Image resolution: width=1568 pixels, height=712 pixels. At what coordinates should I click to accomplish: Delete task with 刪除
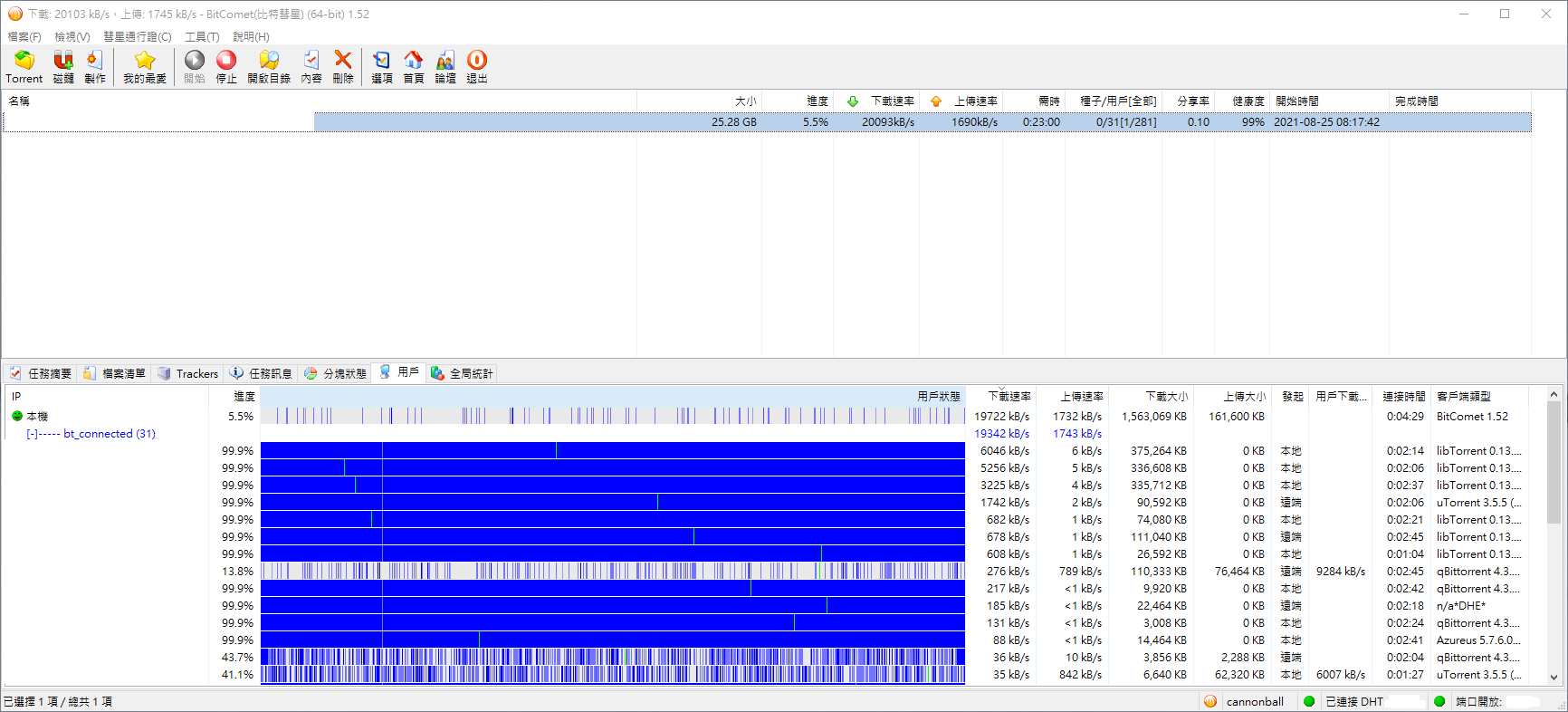[343, 67]
